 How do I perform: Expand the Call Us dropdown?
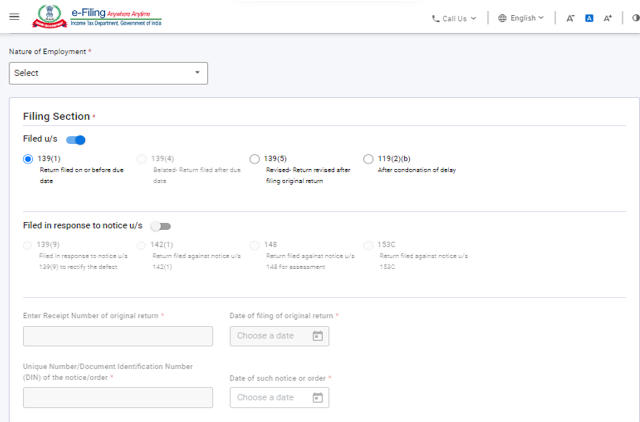click(x=454, y=18)
